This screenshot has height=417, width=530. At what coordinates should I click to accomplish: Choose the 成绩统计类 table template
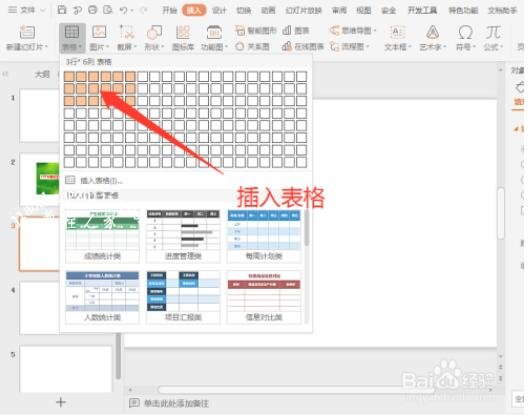[102, 236]
